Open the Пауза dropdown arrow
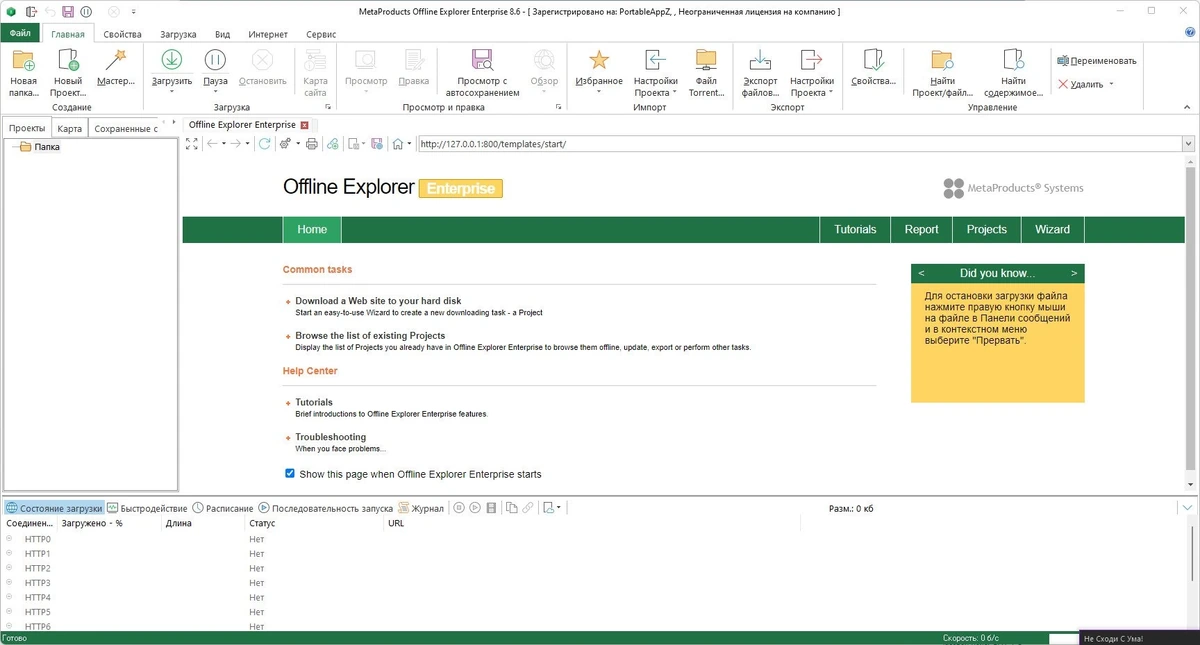The image size is (1200, 645). [215, 92]
